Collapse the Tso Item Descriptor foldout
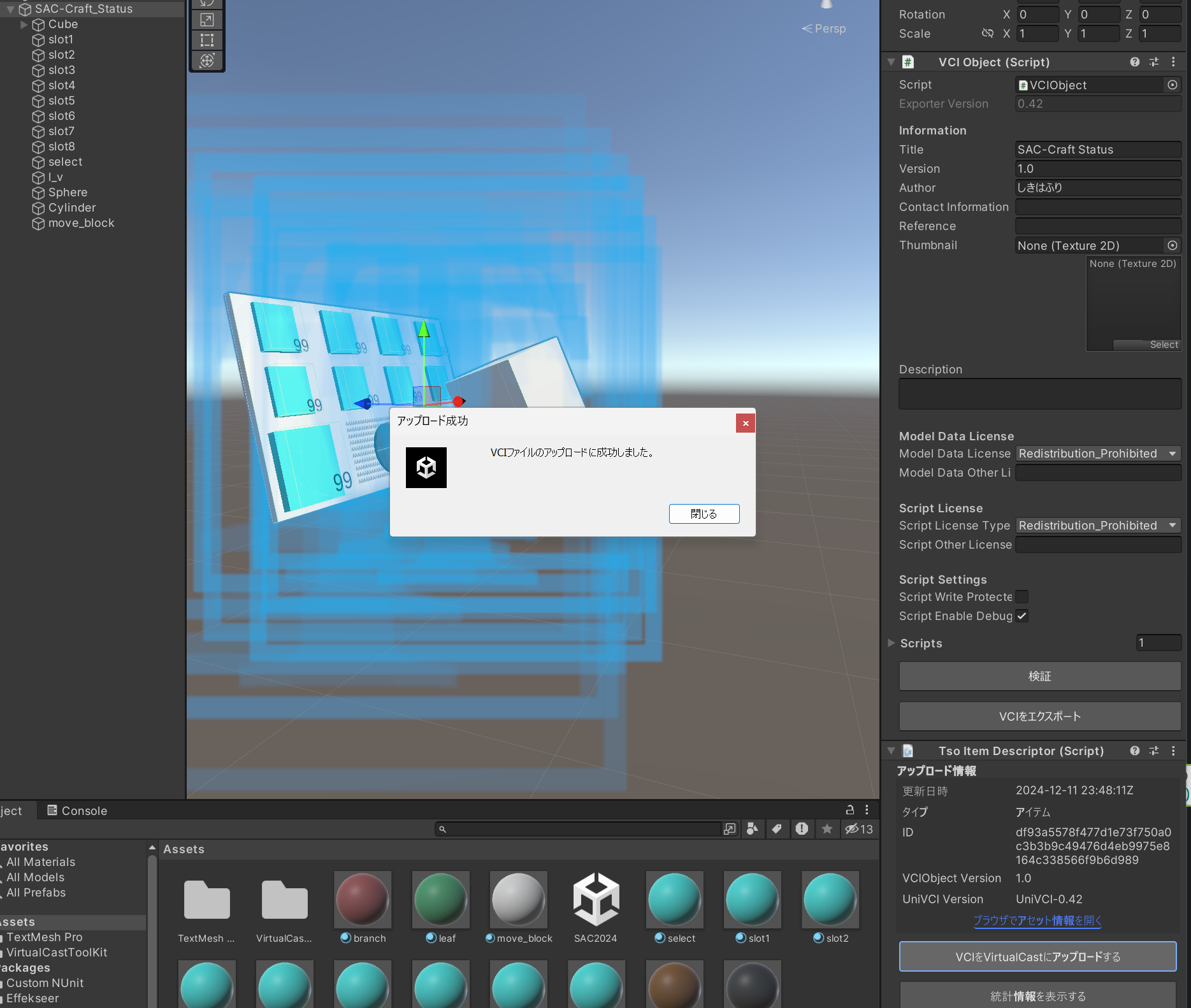The width and height of the screenshot is (1191, 1008). pos(891,751)
